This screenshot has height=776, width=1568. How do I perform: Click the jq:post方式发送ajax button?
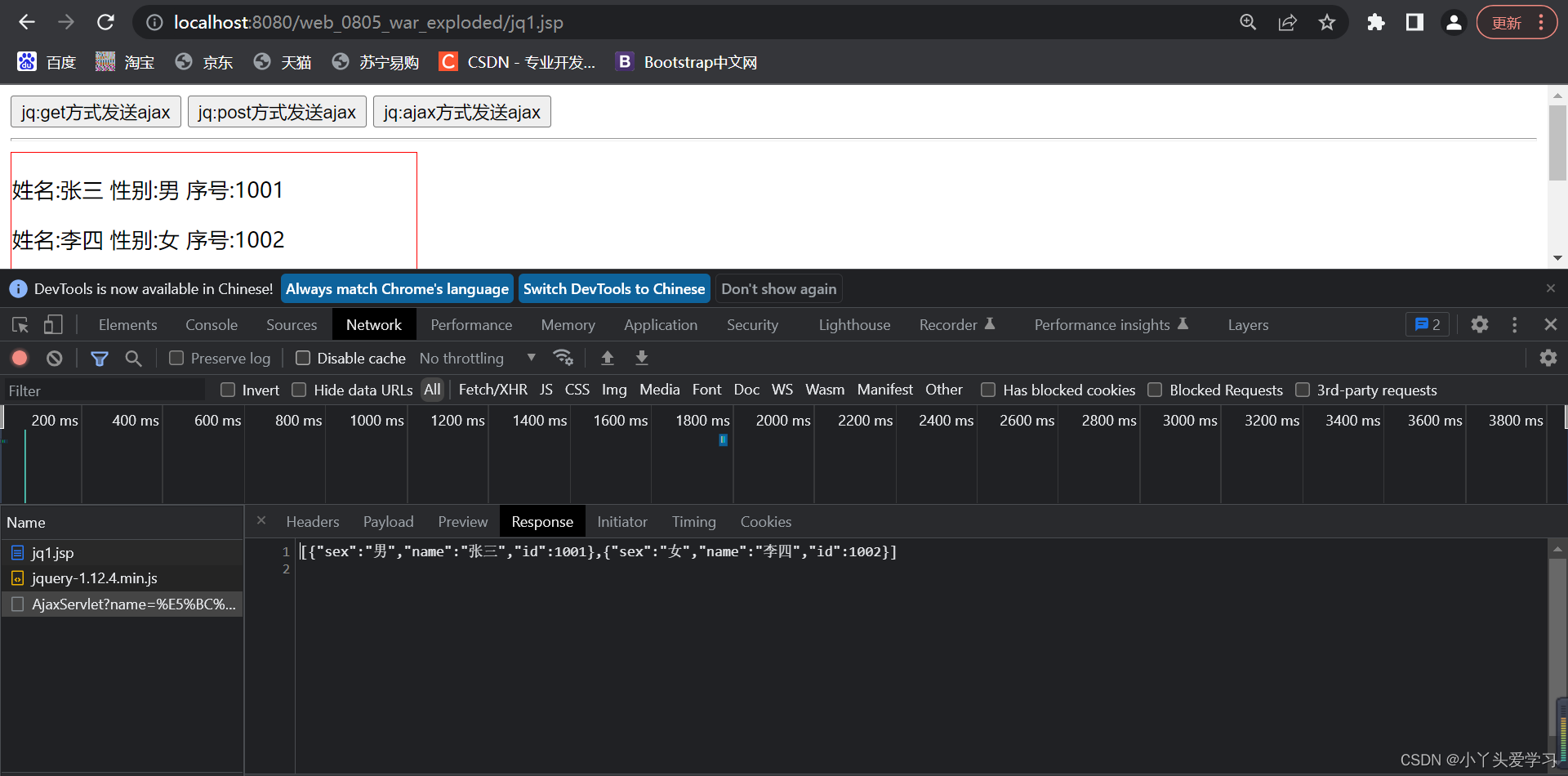[x=277, y=112]
